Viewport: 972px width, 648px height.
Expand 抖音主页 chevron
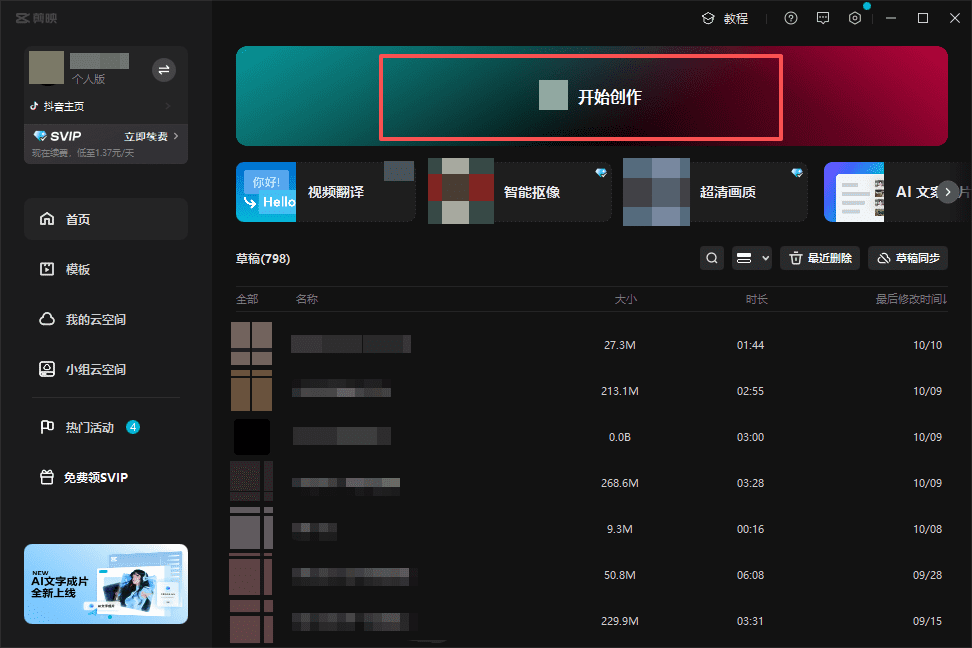(168, 106)
